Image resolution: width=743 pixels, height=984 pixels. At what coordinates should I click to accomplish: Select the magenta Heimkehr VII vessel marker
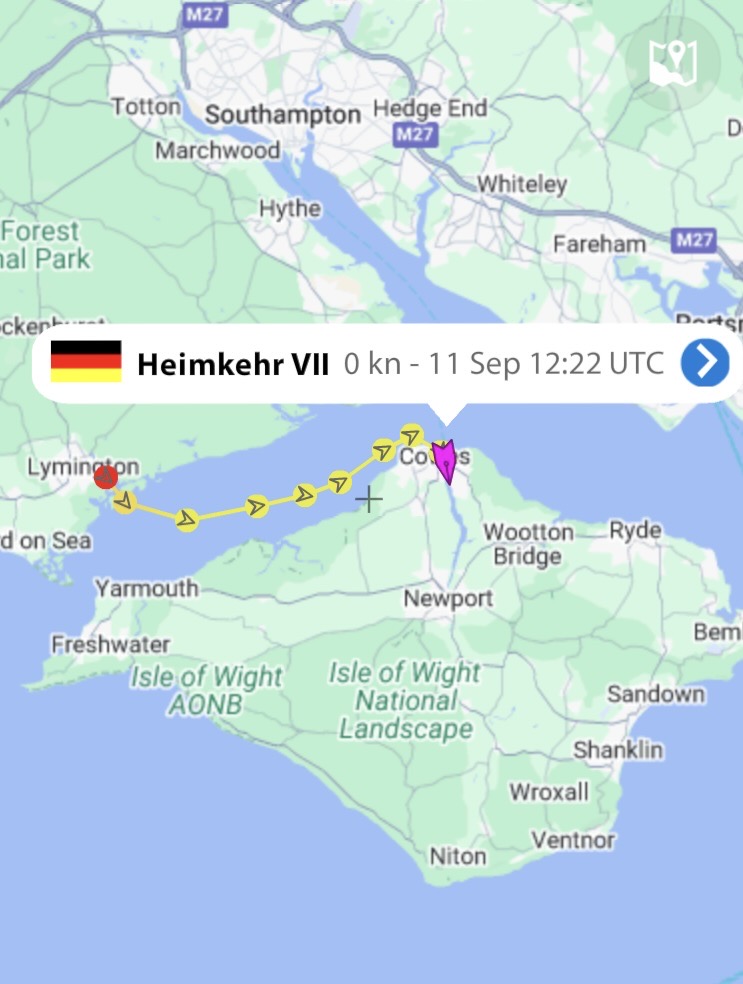445,461
